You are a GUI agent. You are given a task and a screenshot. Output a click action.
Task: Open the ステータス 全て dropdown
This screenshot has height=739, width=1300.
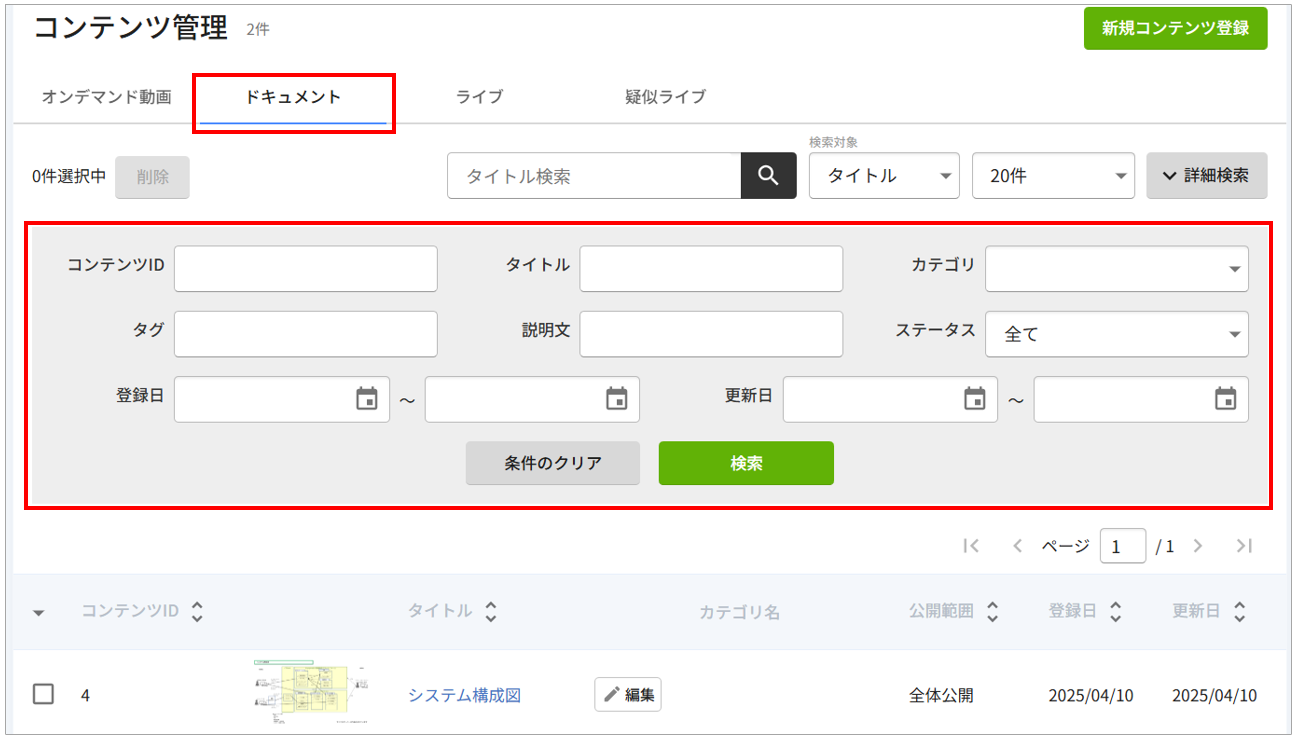(x=1116, y=334)
